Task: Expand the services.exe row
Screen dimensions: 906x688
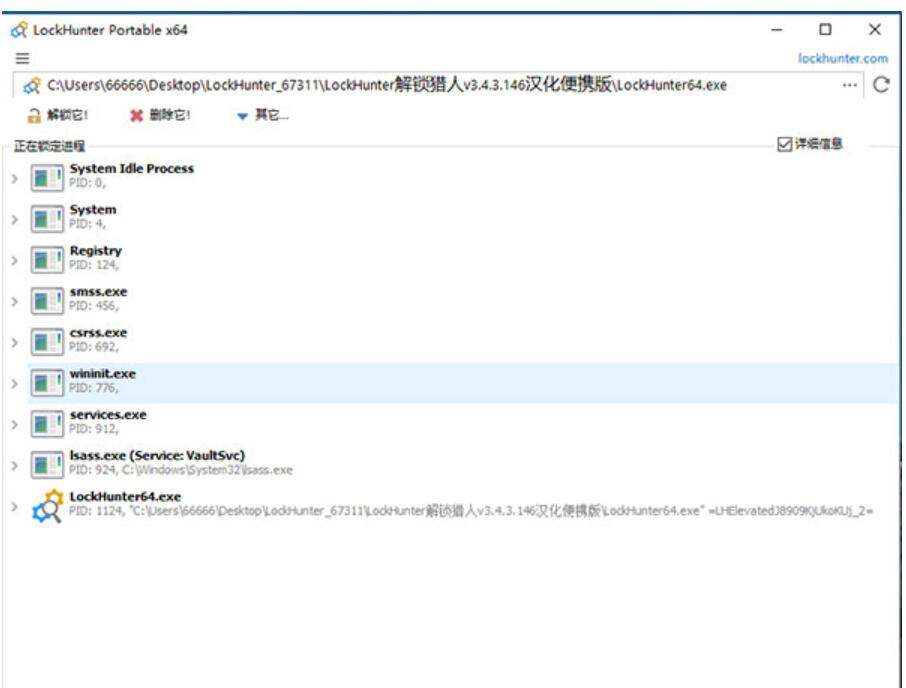Action: pos(15,425)
